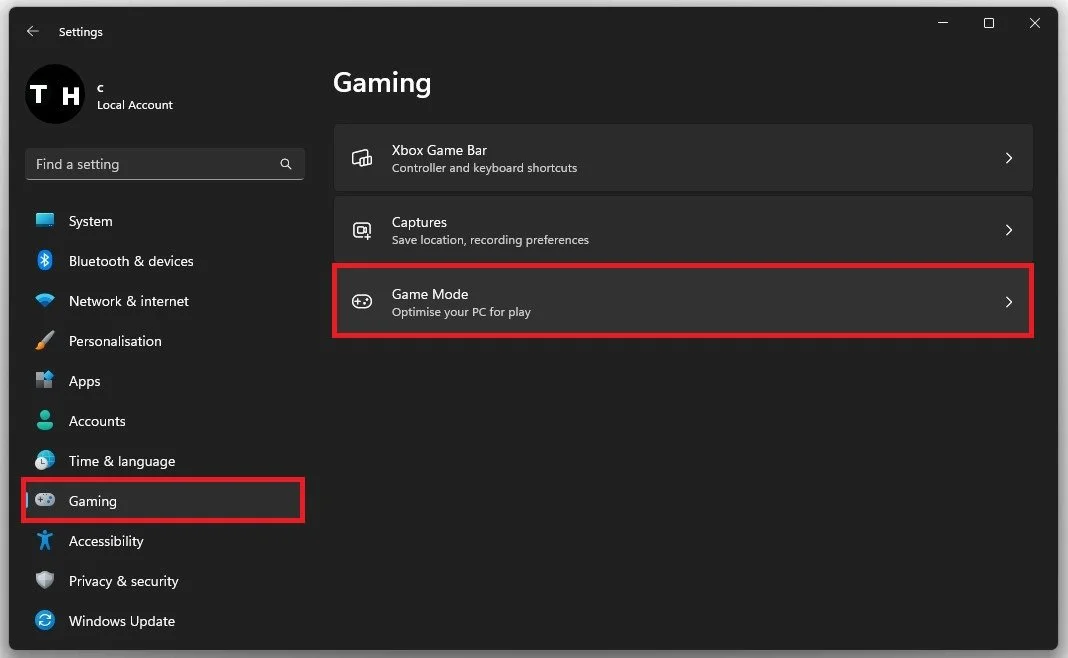1068x658 pixels.
Task: Click the Privacy & security shield icon
Action: pyautogui.click(x=45, y=580)
